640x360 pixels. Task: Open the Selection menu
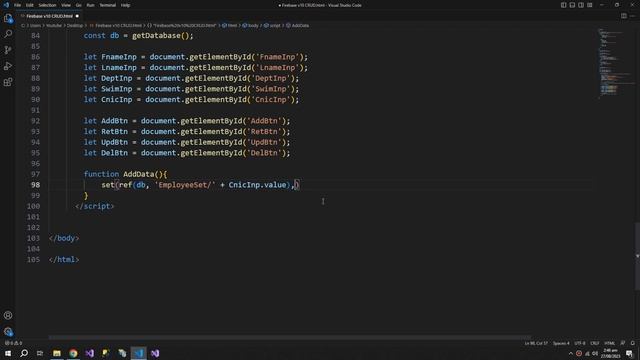point(47,5)
